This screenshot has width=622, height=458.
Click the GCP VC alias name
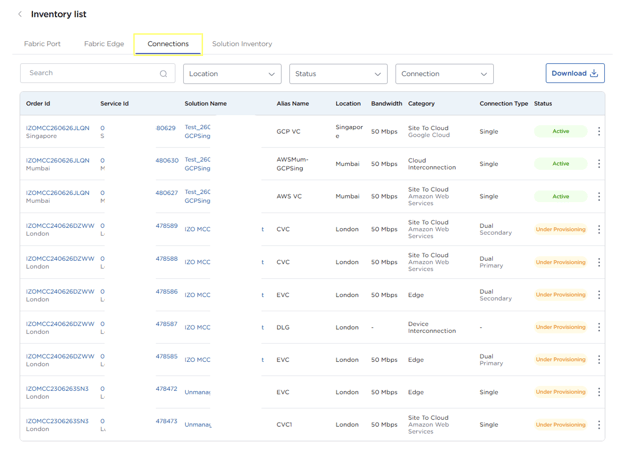point(288,132)
